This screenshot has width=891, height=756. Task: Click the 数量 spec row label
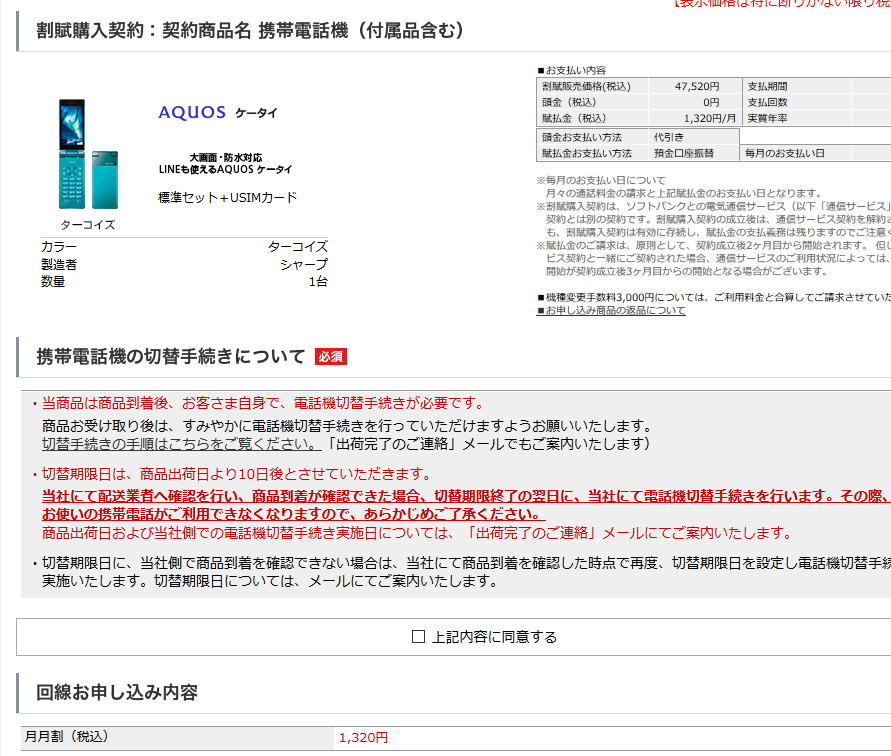(53, 281)
